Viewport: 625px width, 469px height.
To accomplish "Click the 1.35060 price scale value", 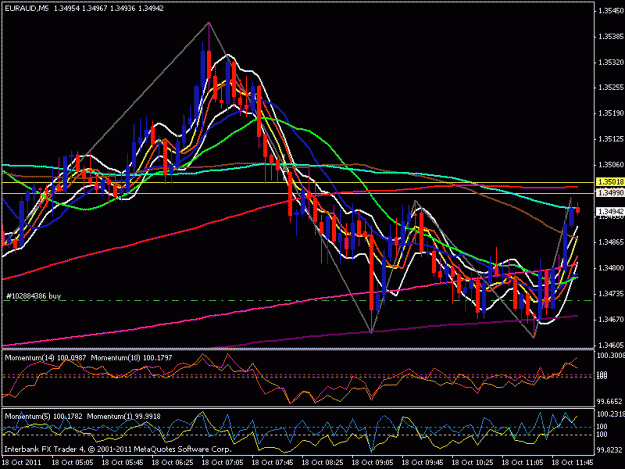I will 611,165.
